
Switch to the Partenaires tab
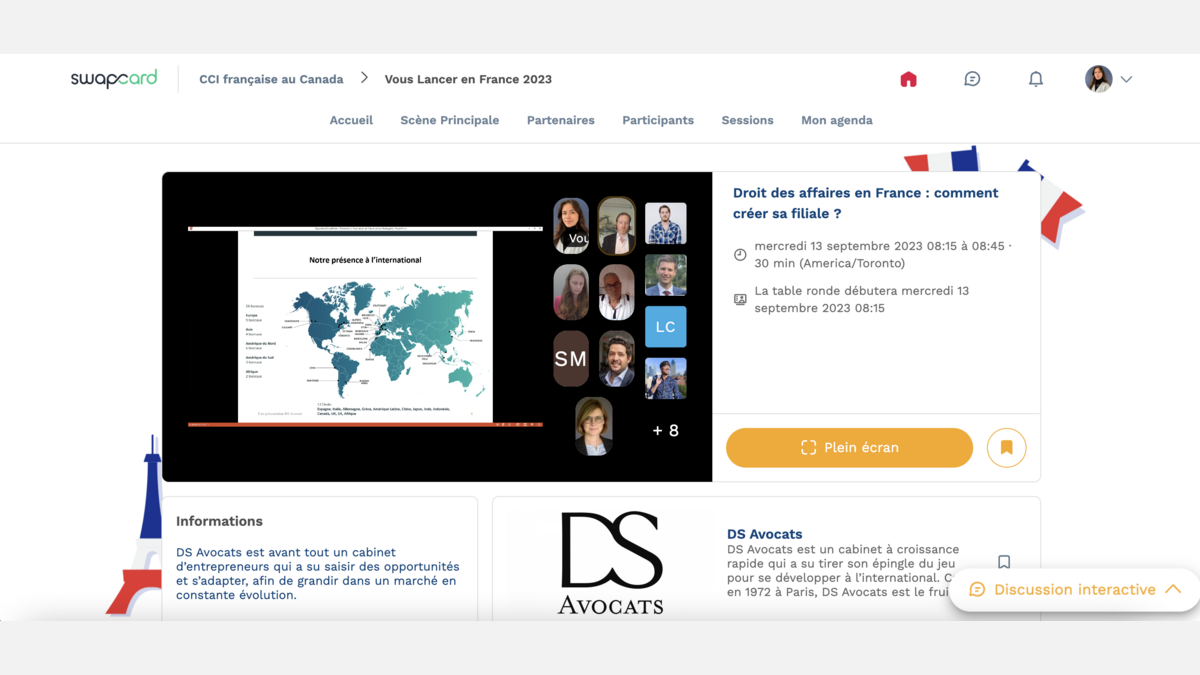tap(560, 120)
